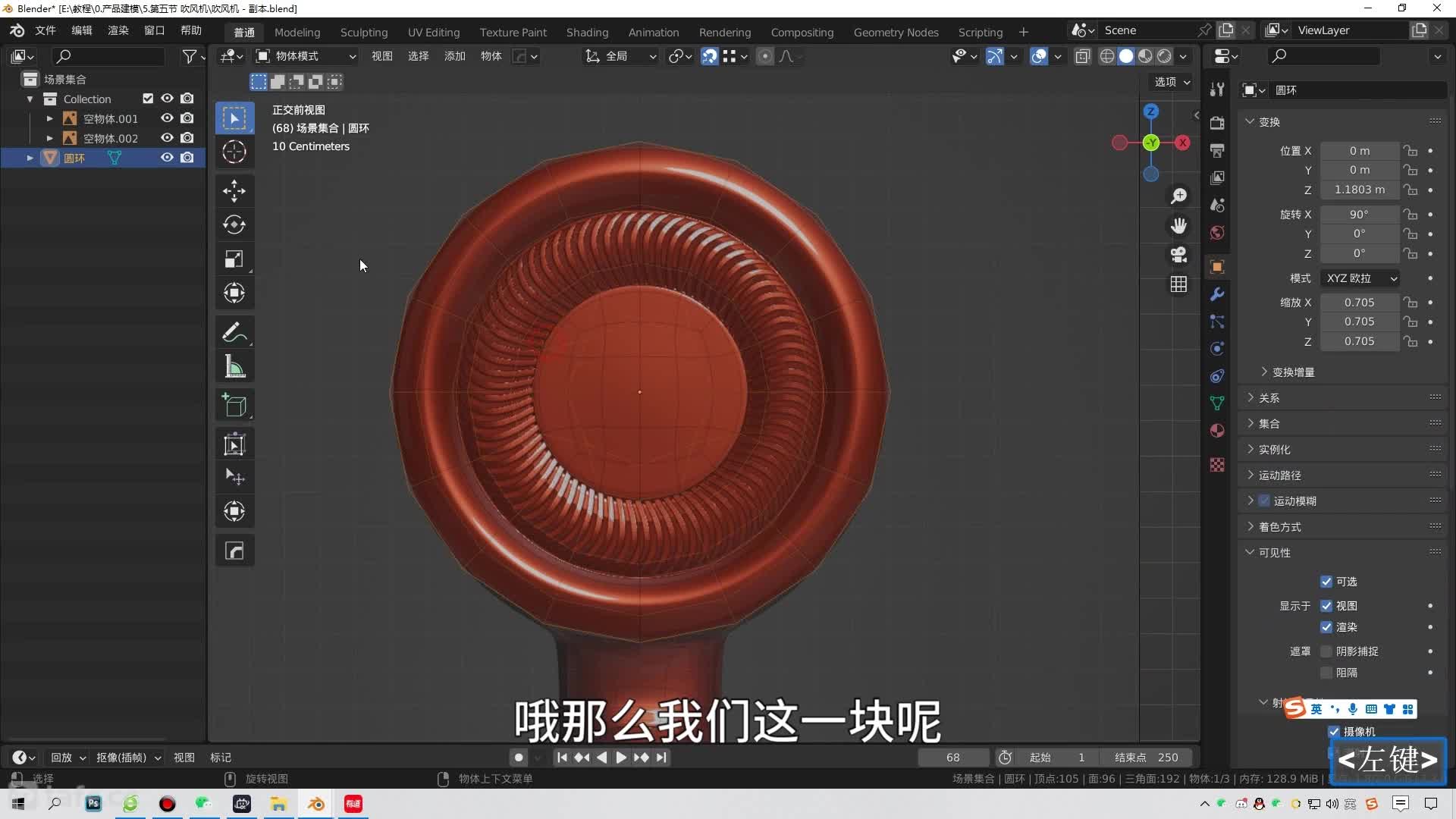This screenshot has height=819, width=1456.
Task: Switch to the Modeling workspace tab
Action: (x=297, y=32)
